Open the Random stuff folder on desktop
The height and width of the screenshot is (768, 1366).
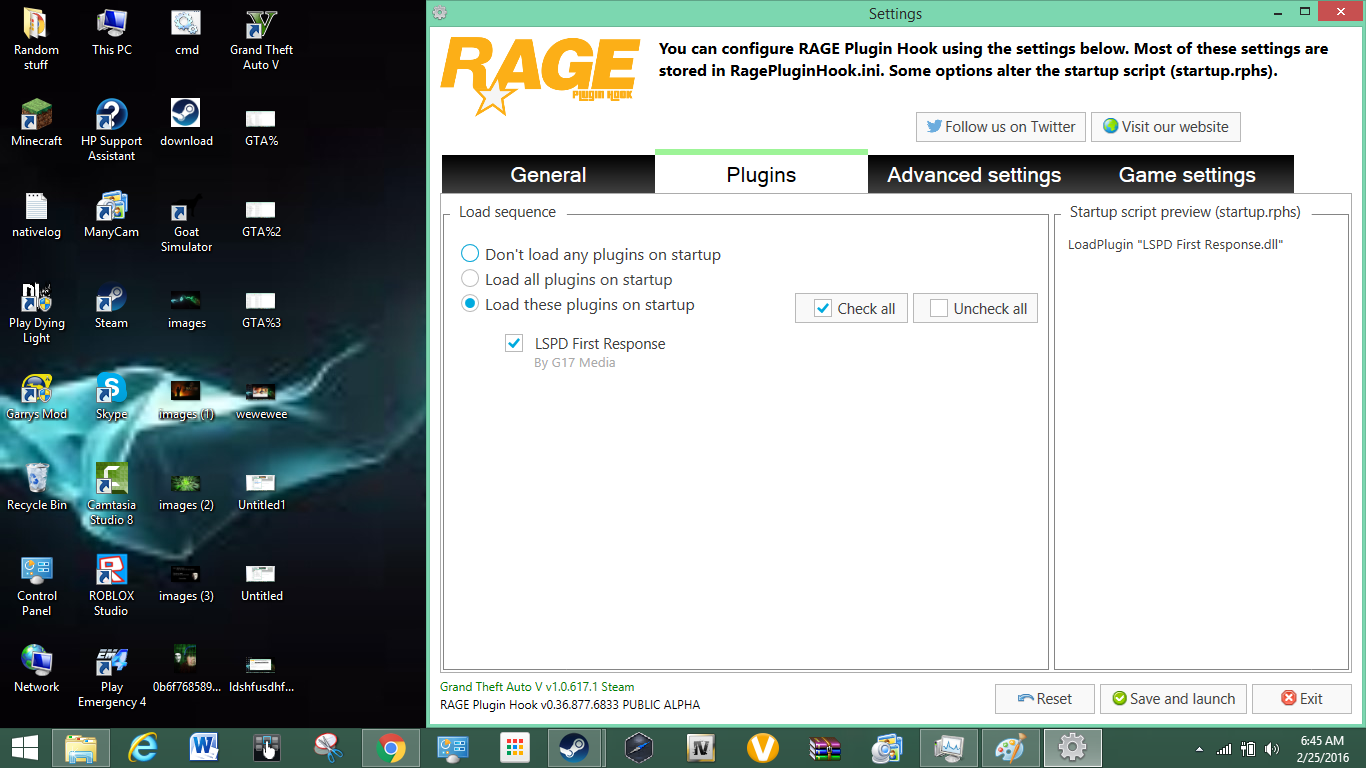click(37, 40)
